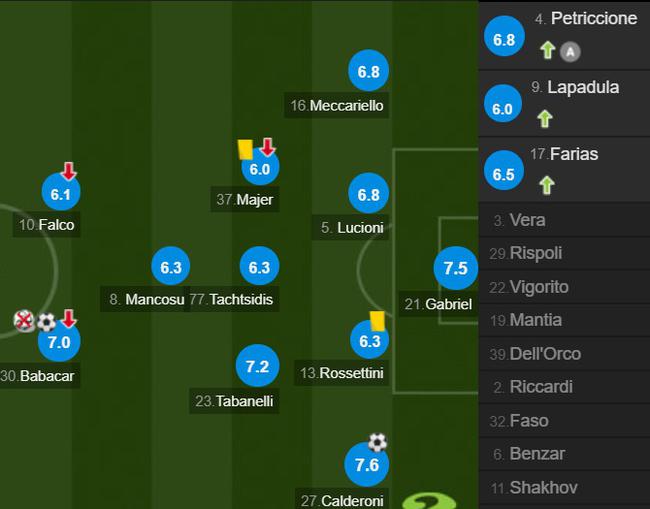
Task: Click Petriccione's assist badge icon
Action: click(570, 52)
